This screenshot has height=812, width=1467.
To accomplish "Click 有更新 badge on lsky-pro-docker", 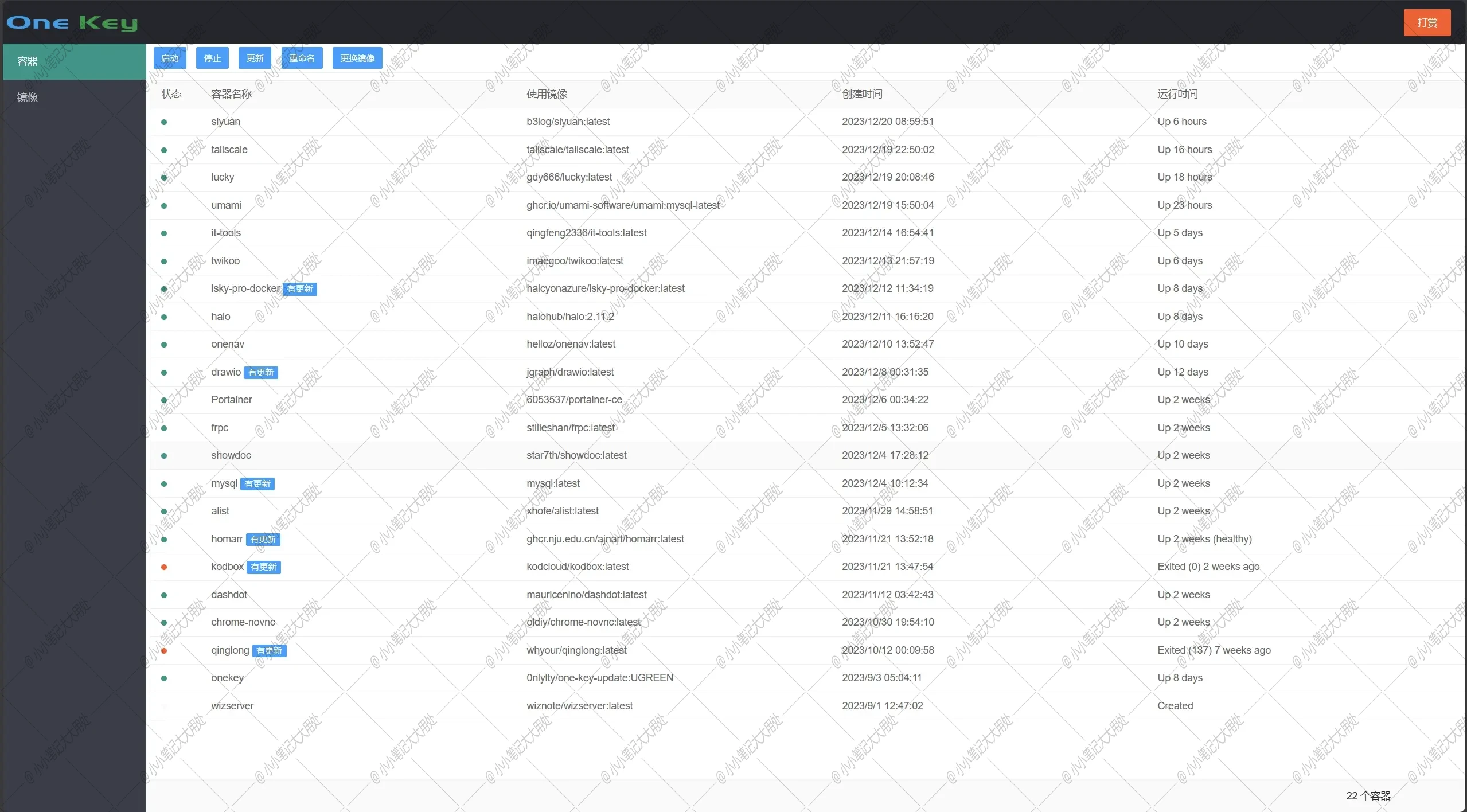I will point(300,288).
